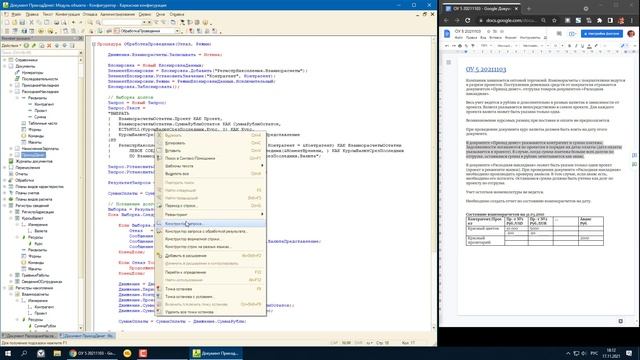640x360 pixels.
Task: Open the Конфигурация menu in 1C menu bar
Action: pyautogui.click(x=67, y=14)
